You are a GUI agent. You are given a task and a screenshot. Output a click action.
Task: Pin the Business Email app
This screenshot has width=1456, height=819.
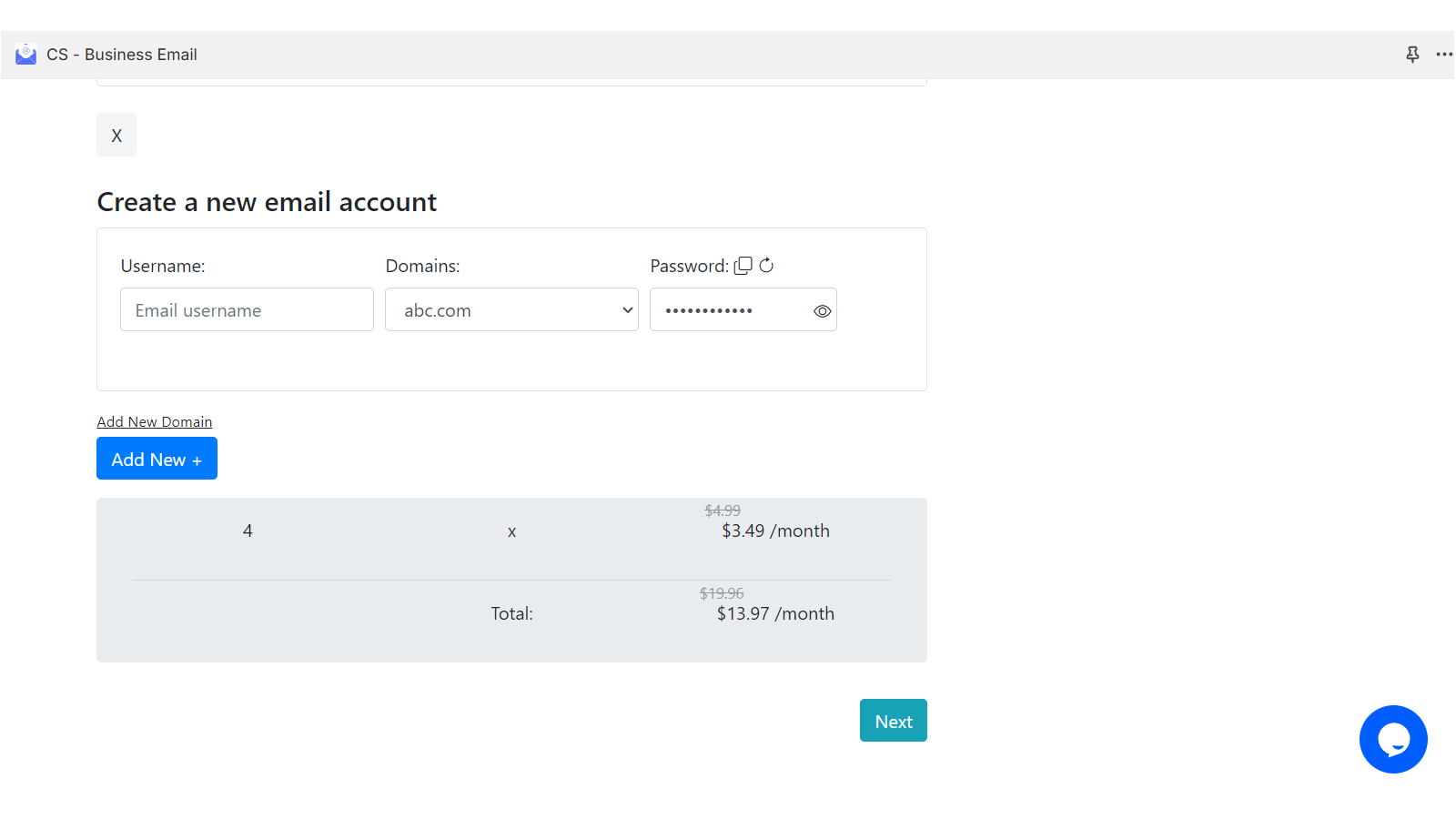1412,55
